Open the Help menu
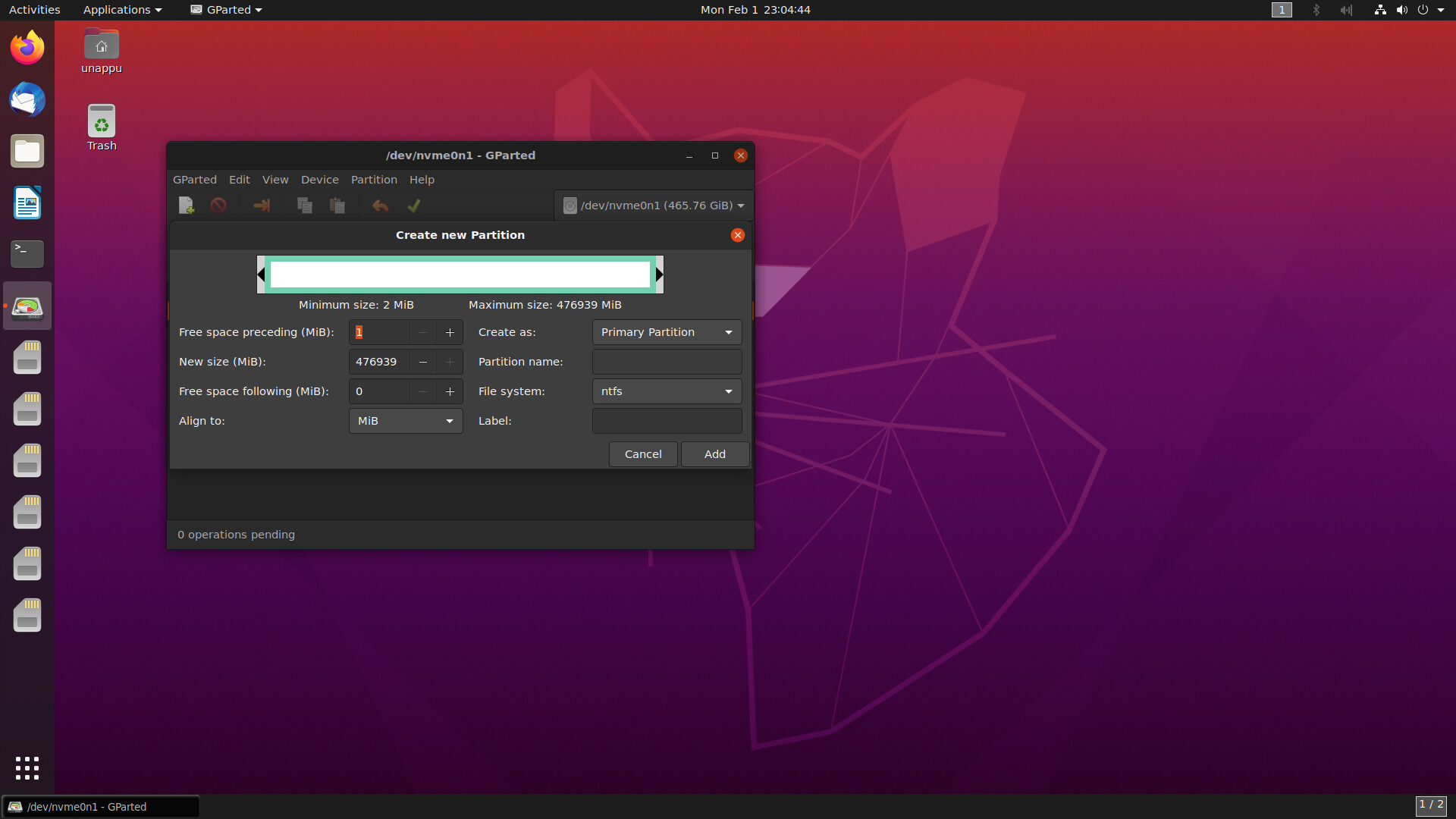 (x=422, y=180)
